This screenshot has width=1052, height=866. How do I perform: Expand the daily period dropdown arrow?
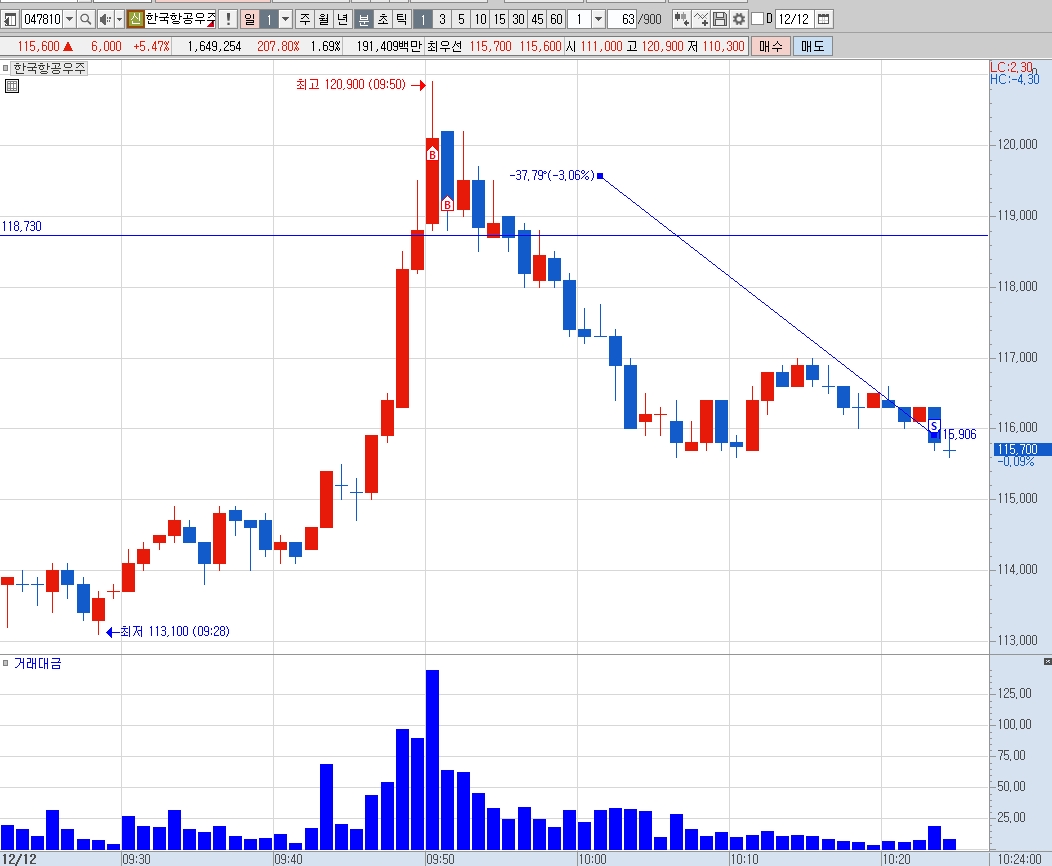point(285,19)
